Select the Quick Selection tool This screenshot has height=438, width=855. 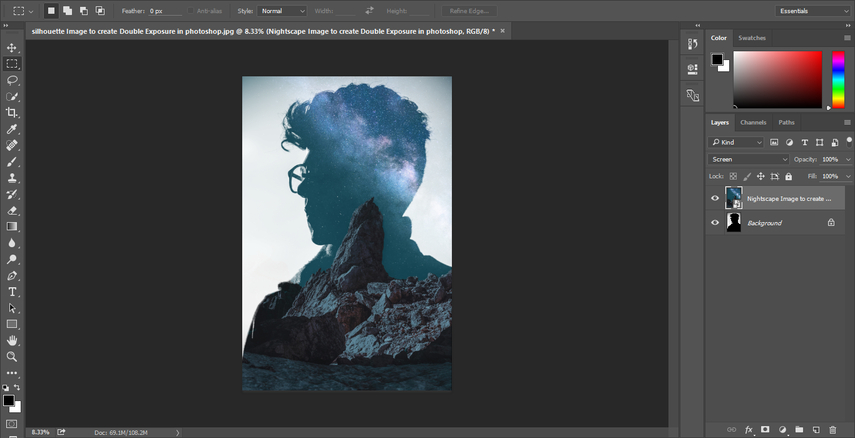click(x=11, y=97)
